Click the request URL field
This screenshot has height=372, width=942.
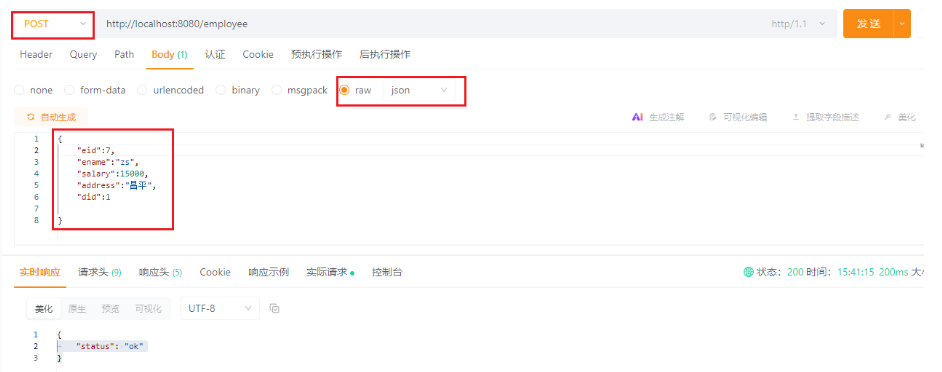[433, 24]
